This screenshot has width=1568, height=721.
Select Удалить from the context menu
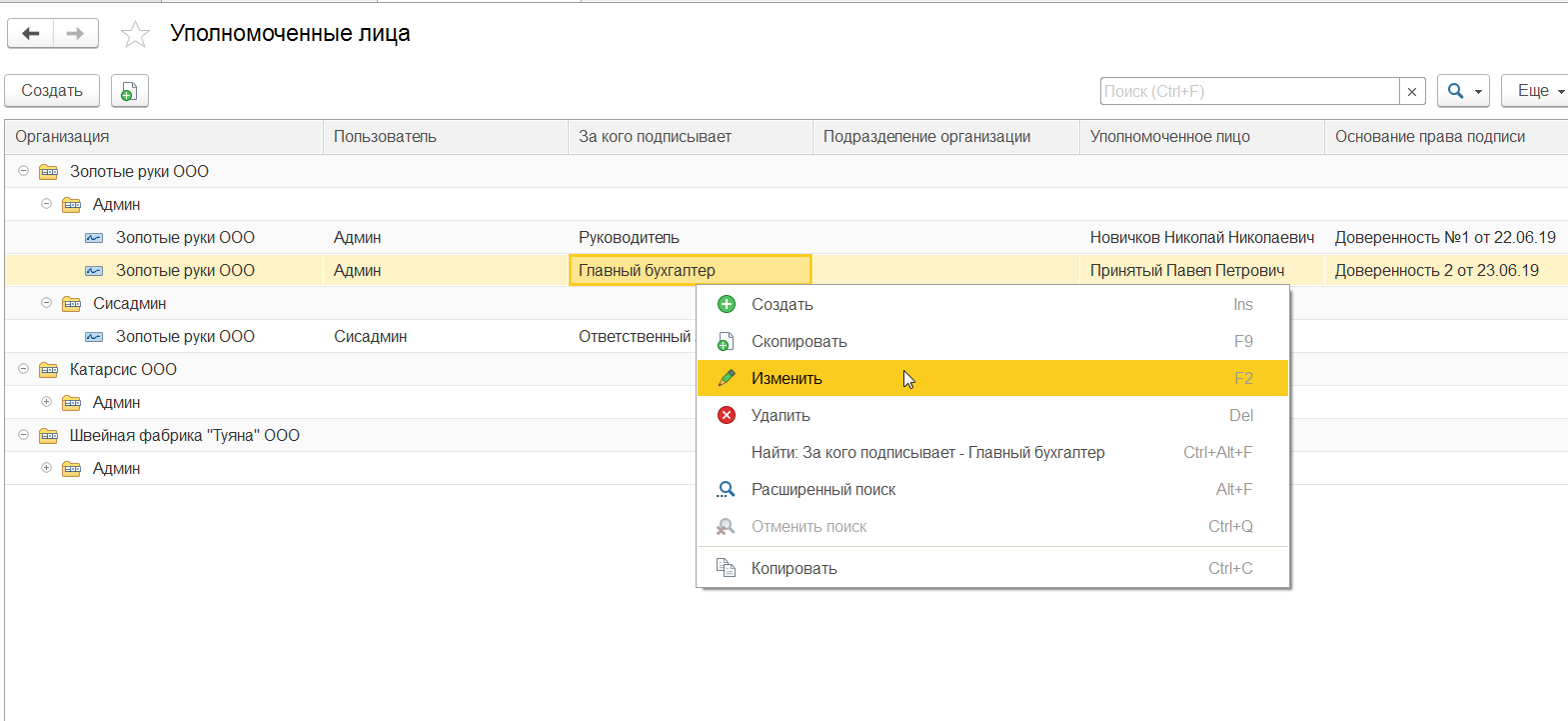tap(781, 415)
